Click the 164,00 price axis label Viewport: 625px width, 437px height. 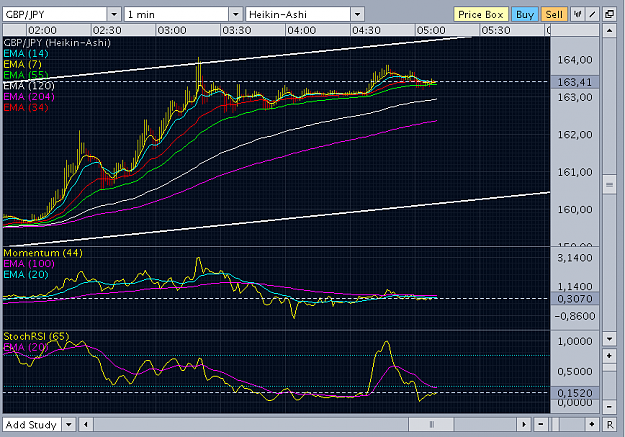pos(575,60)
